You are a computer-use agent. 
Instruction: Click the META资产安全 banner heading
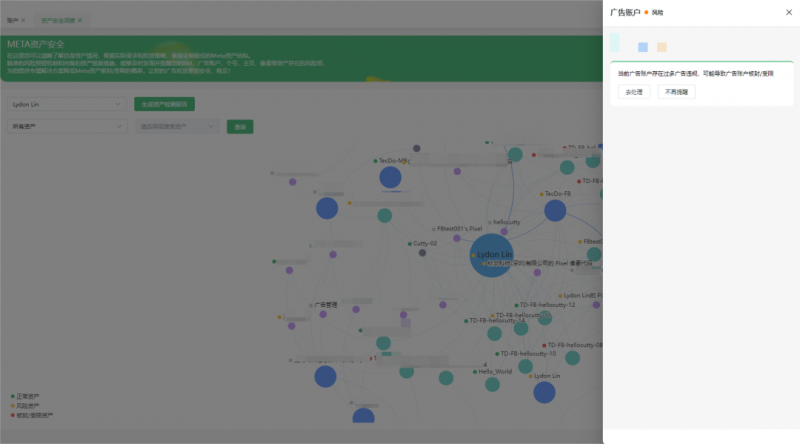click(x=36, y=44)
